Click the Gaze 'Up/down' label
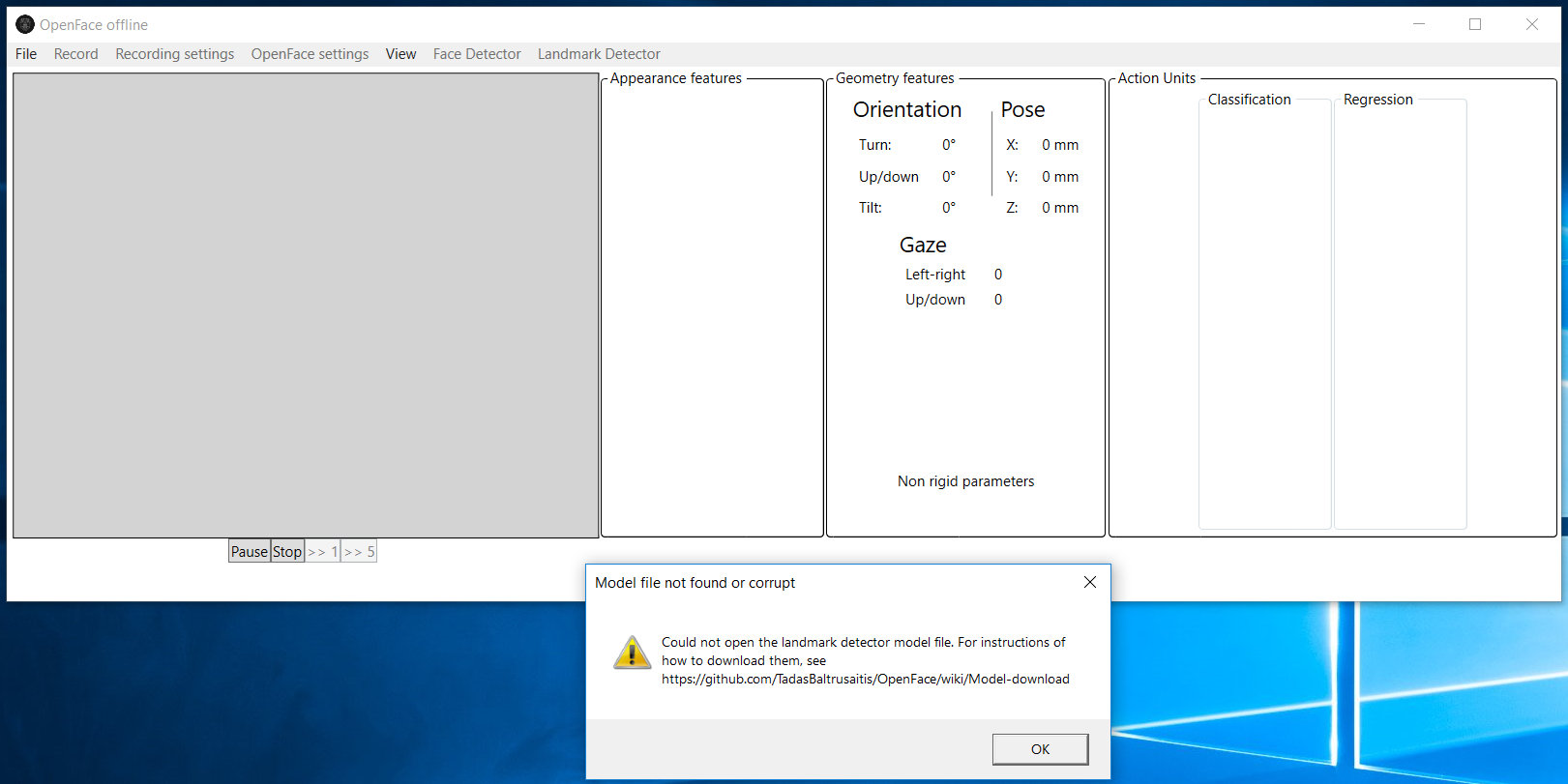 [x=935, y=300]
